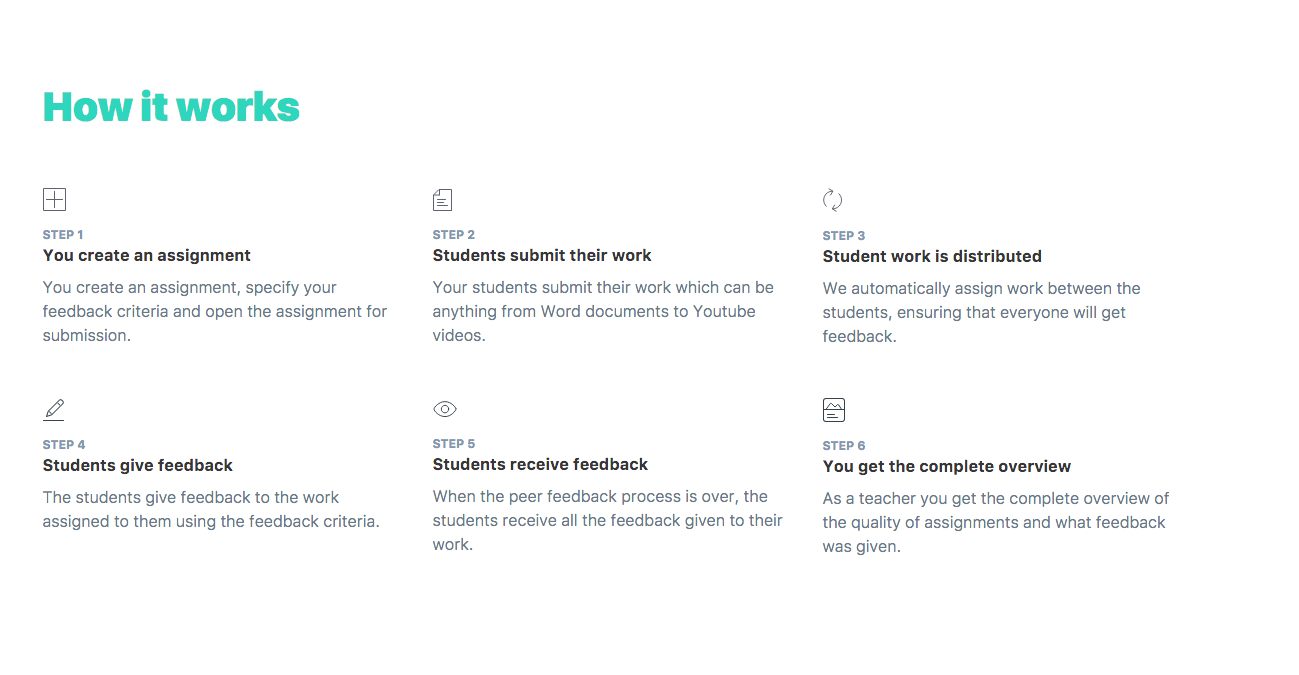1299x675 pixels.
Task: Click the pencil icon above Step 4
Action: [x=54, y=410]
